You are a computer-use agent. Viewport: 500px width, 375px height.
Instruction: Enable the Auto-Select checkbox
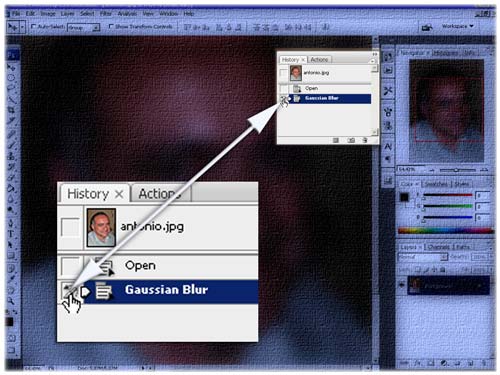[x=33, y=26]
